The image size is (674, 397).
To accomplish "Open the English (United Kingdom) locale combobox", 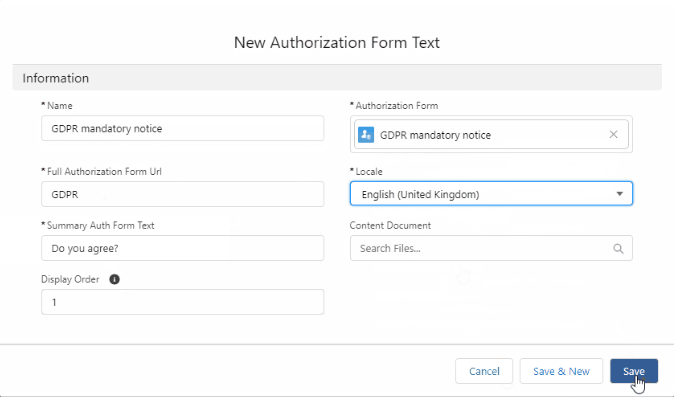I will coord(491,194).
